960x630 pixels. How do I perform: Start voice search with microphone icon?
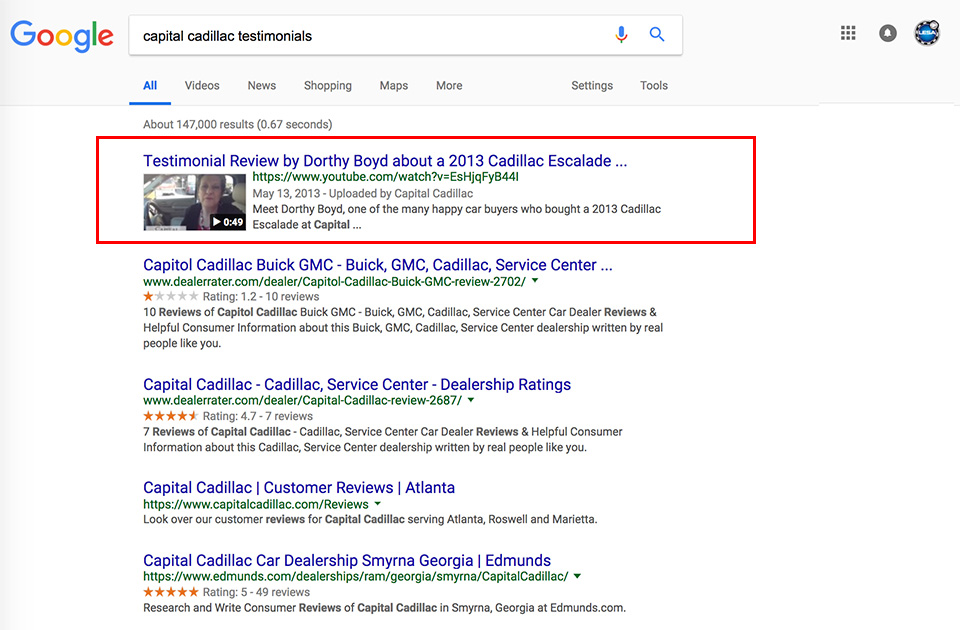621,35
